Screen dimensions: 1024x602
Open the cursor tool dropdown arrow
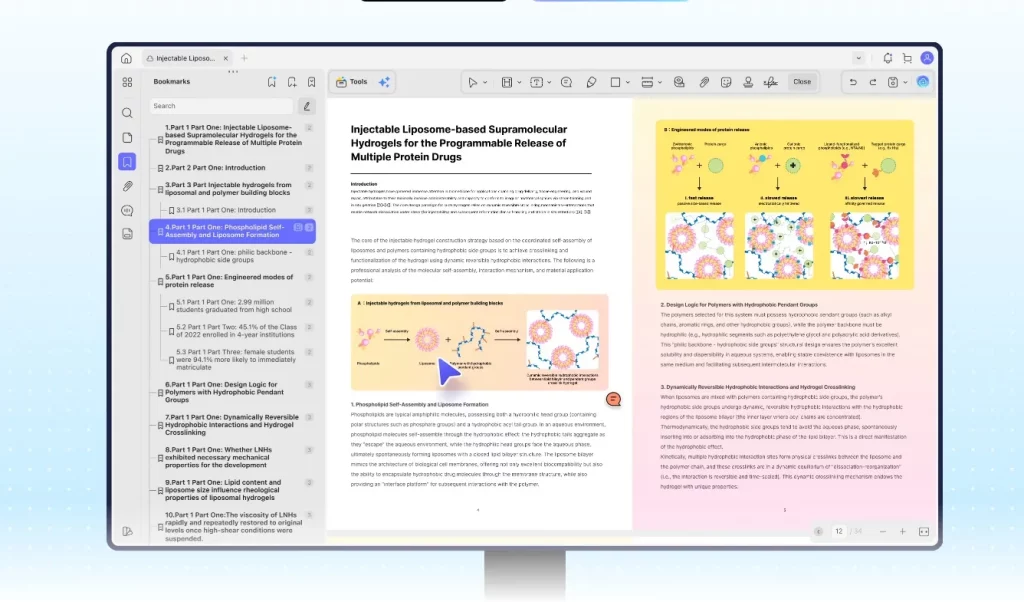pos(485,83)
